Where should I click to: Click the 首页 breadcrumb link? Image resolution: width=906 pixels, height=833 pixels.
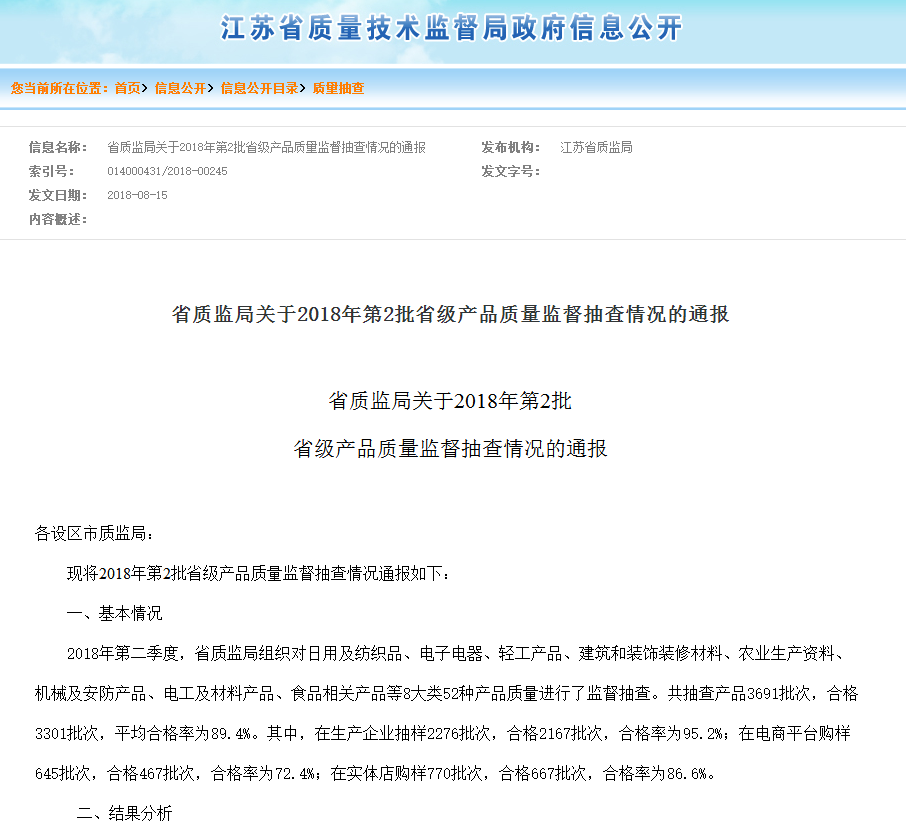point(127,88)
